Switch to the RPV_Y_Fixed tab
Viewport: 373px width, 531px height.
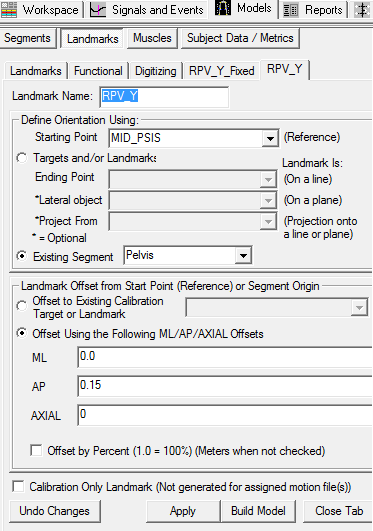coord(222,71)
